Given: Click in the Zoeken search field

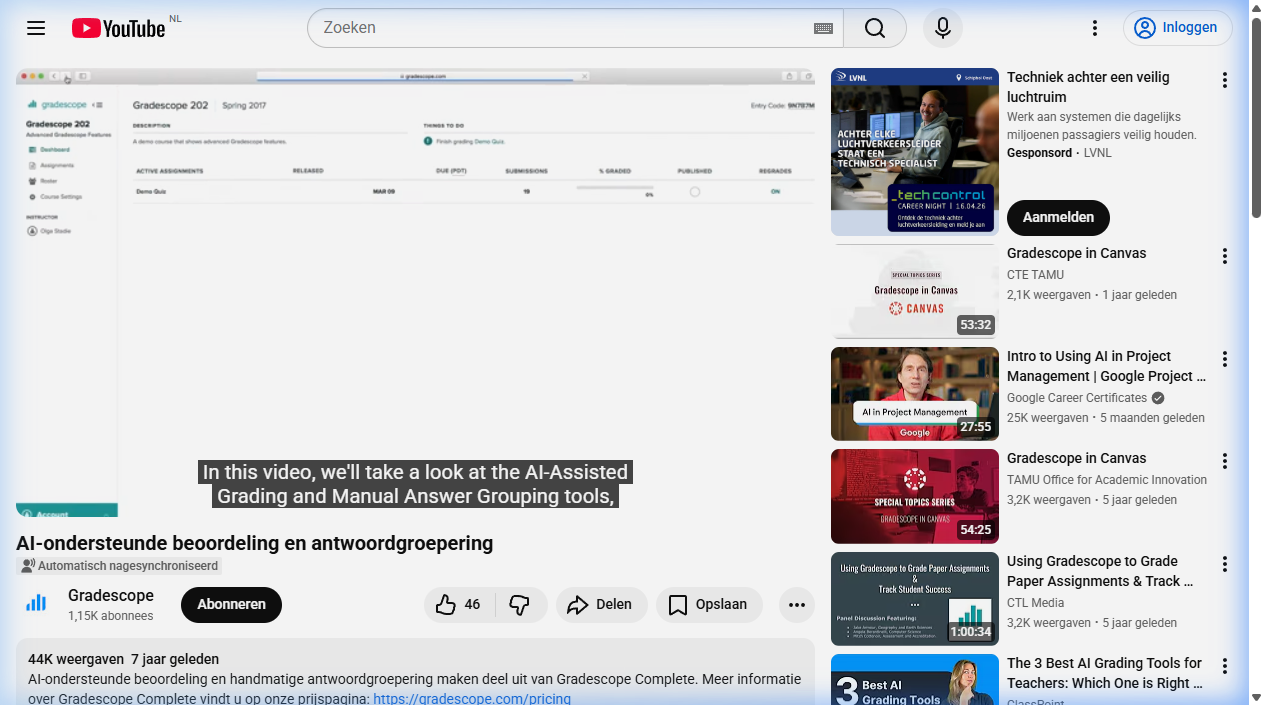Looking at the screenshot, I should click(x=560, y=28).
